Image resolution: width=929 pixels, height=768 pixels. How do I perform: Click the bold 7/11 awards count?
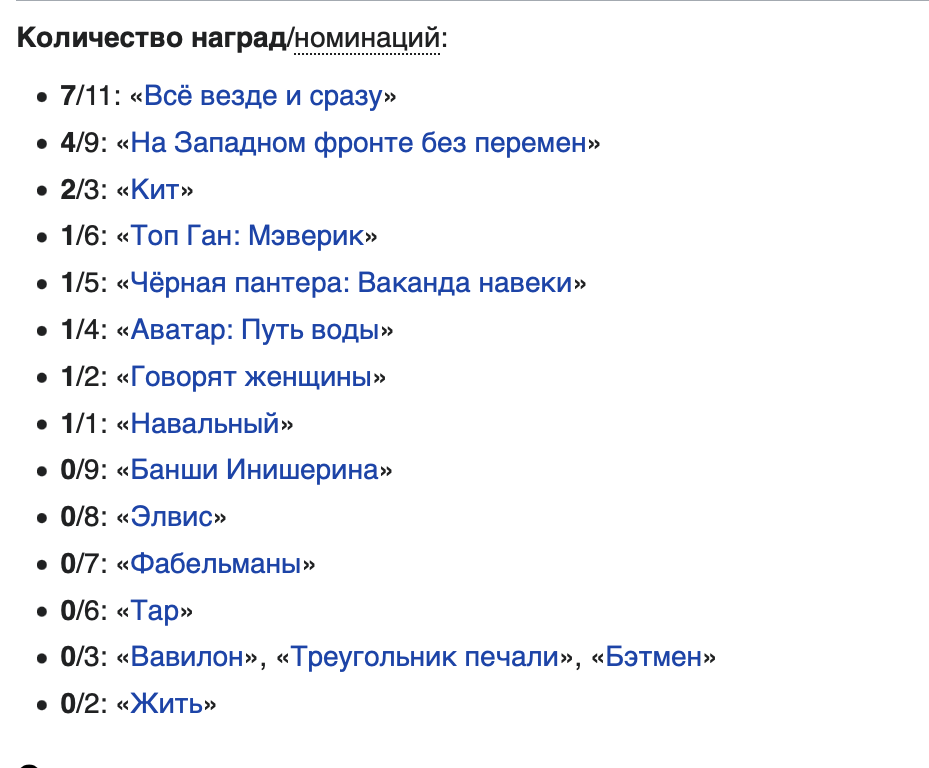pos(84,97)
